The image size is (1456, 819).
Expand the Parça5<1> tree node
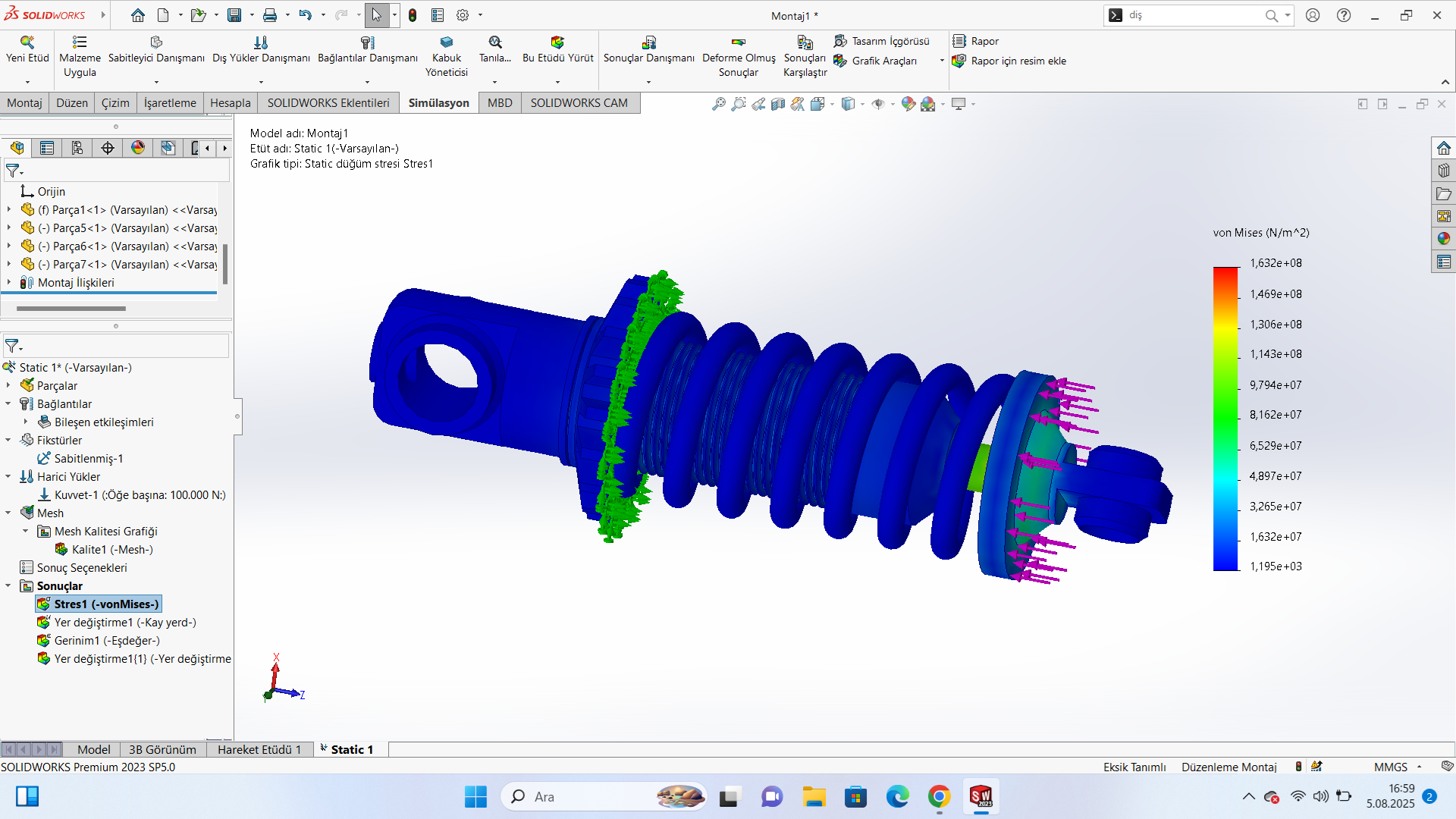(x=9, y=228)
